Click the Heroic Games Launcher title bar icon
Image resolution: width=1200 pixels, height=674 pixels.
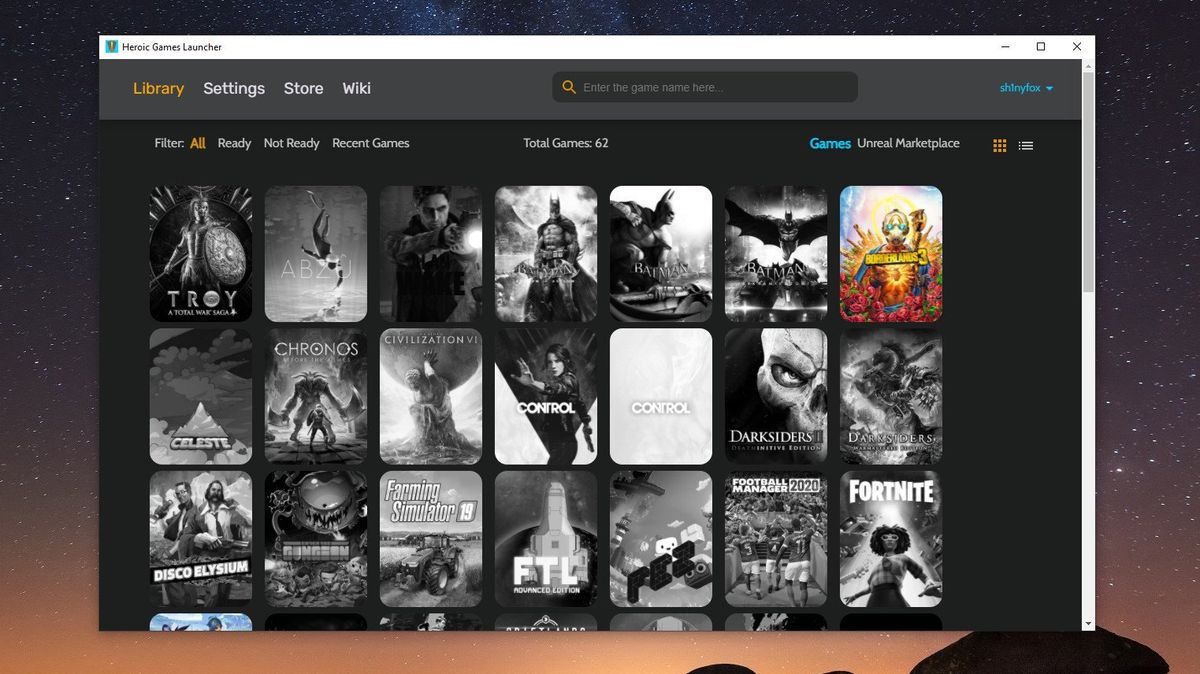tap(110, 47)
